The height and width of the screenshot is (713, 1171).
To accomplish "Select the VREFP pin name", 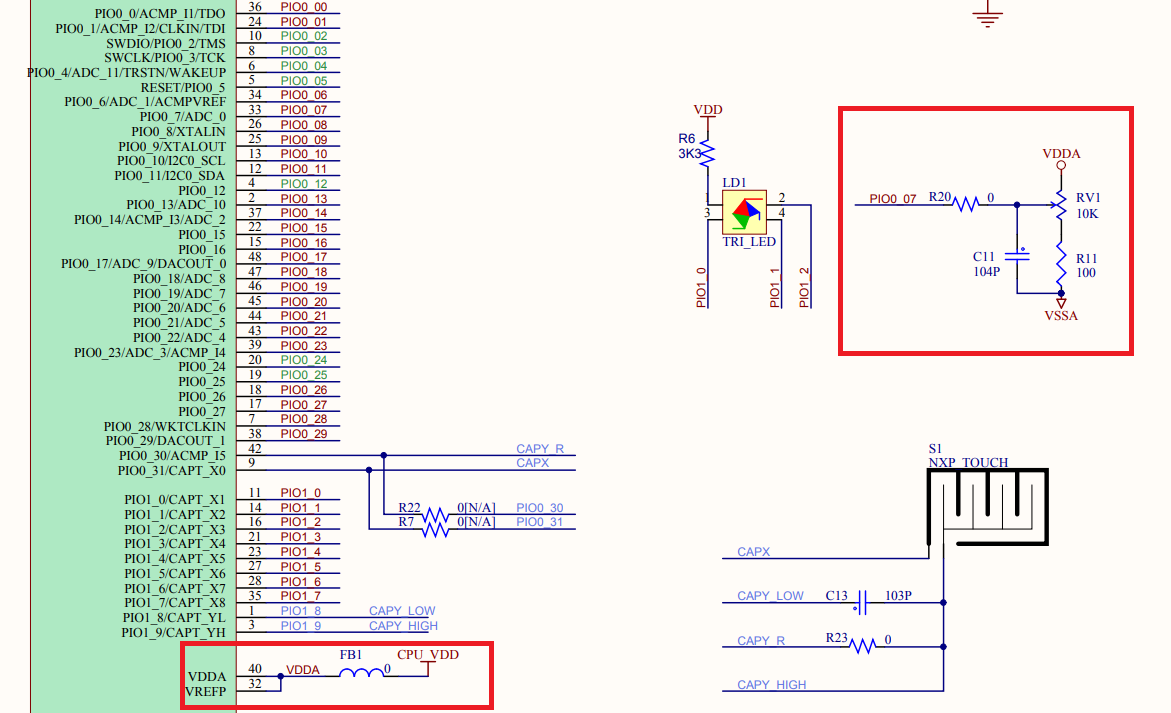I will coord(205,691).
